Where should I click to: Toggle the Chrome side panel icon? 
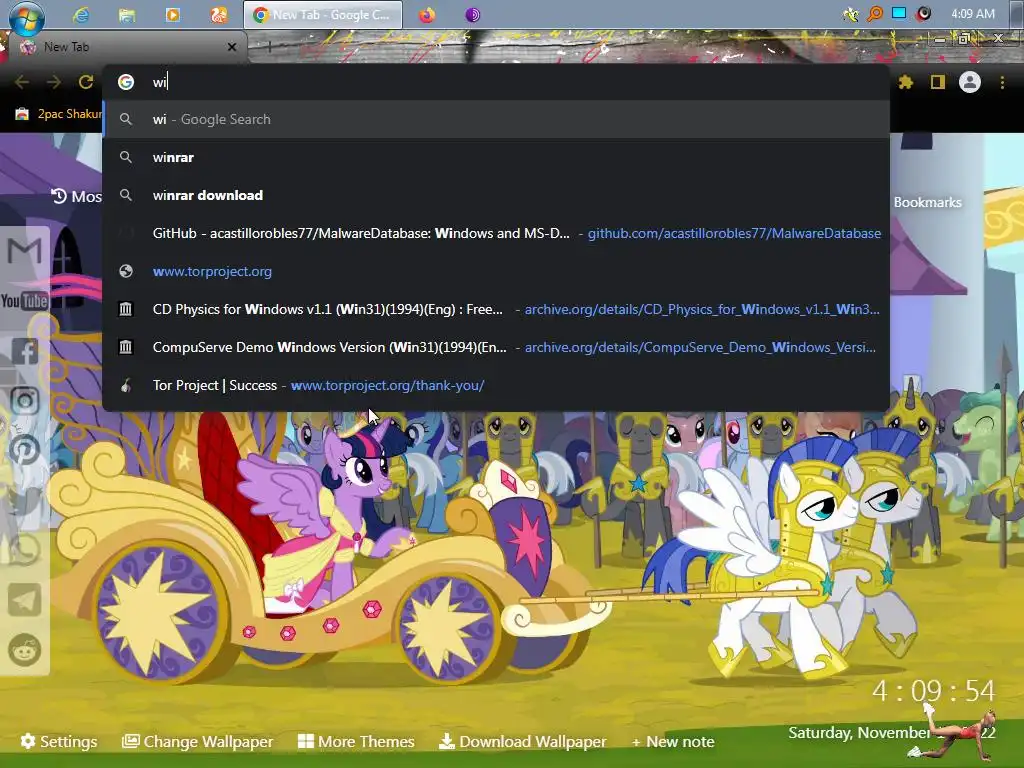938,82
